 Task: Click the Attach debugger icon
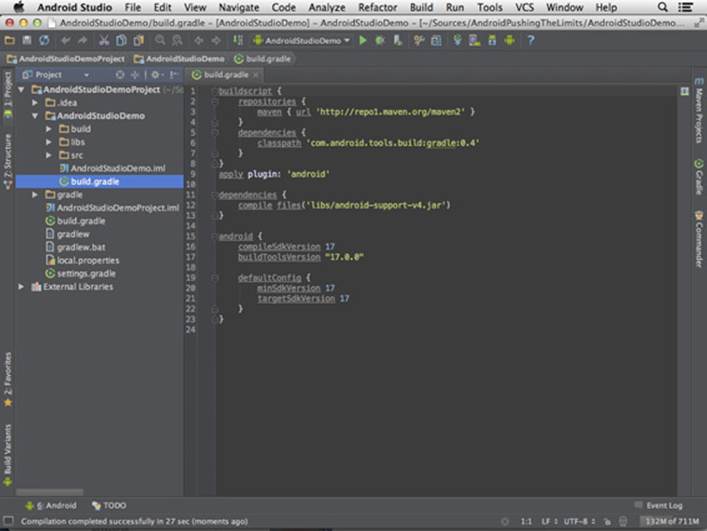[397, 41]
